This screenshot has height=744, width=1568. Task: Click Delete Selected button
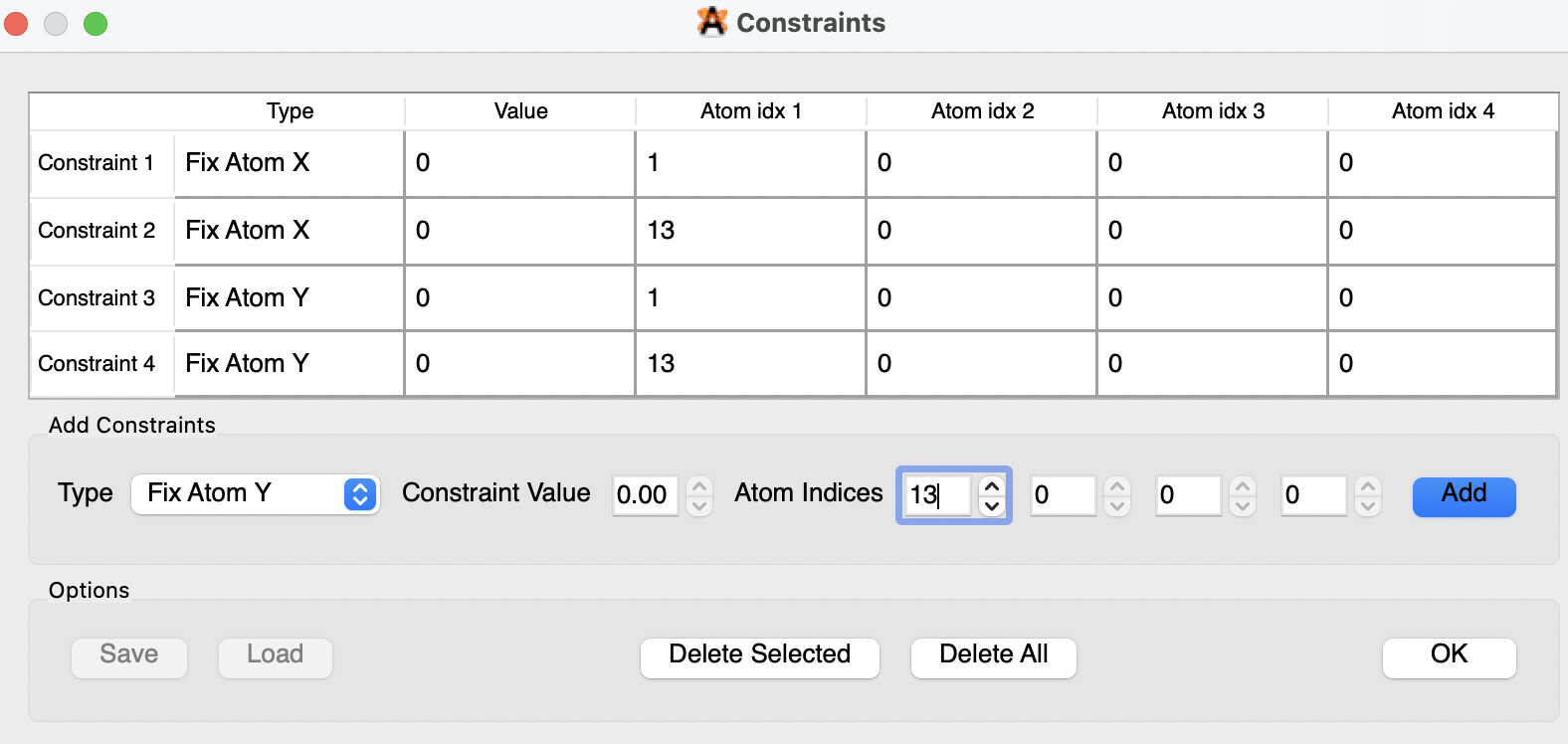pos(759,657)
